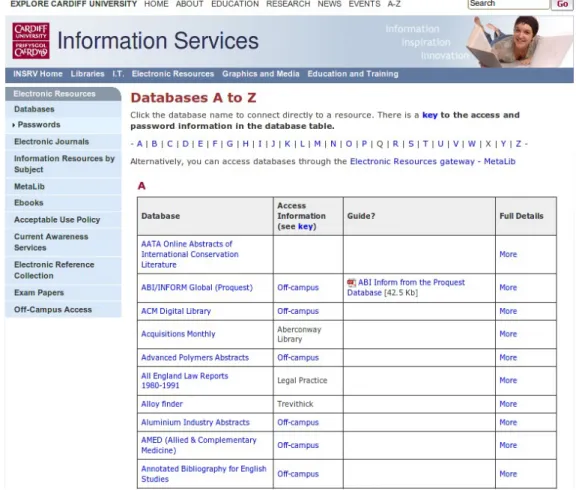This screenshot has width=576, height=490.
Task: Click Off-campus for ABI/INFORM Global row
Action: tap(298, 287)
